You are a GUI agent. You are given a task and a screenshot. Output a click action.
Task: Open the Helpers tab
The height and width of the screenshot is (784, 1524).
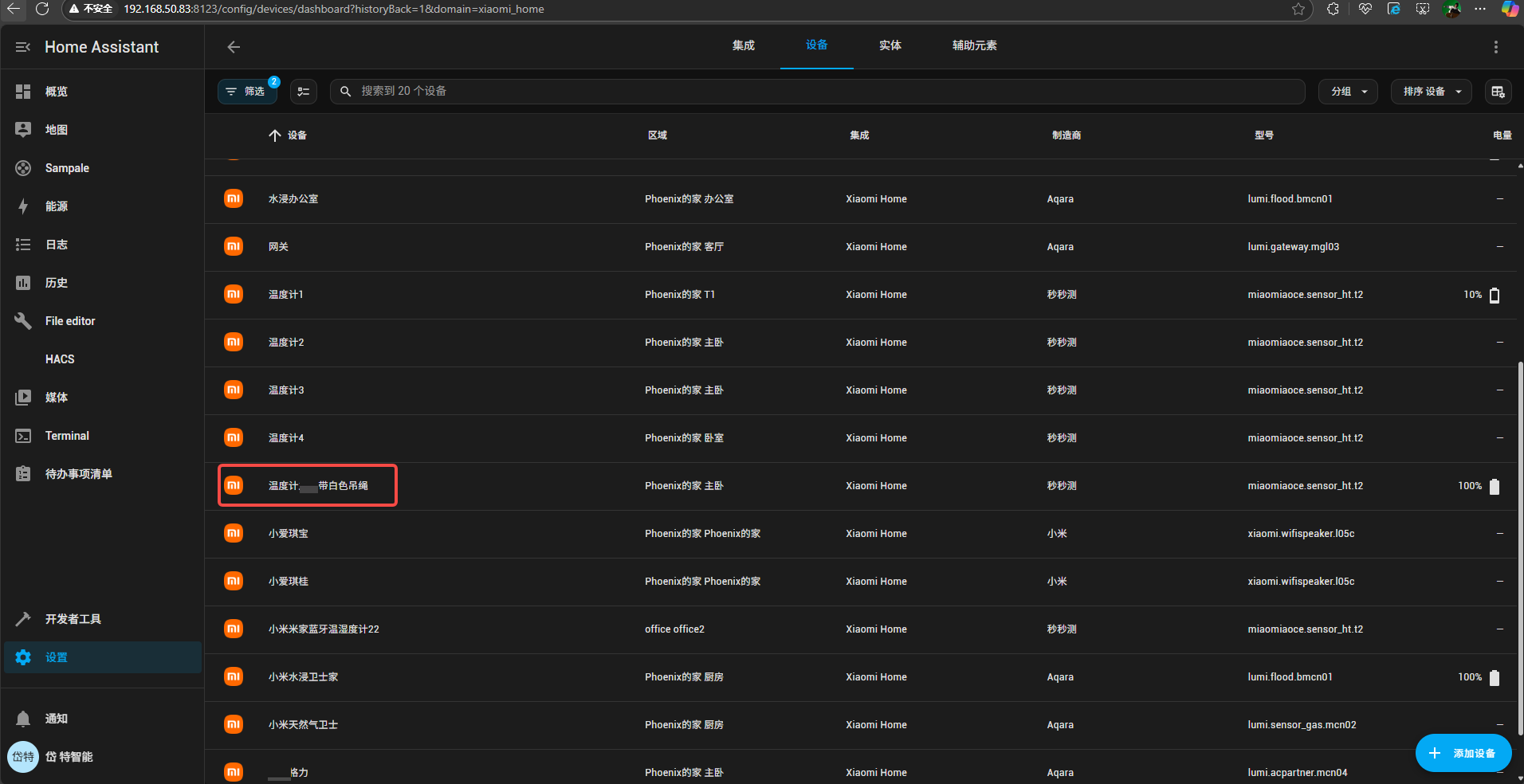(x=974, y=45)
